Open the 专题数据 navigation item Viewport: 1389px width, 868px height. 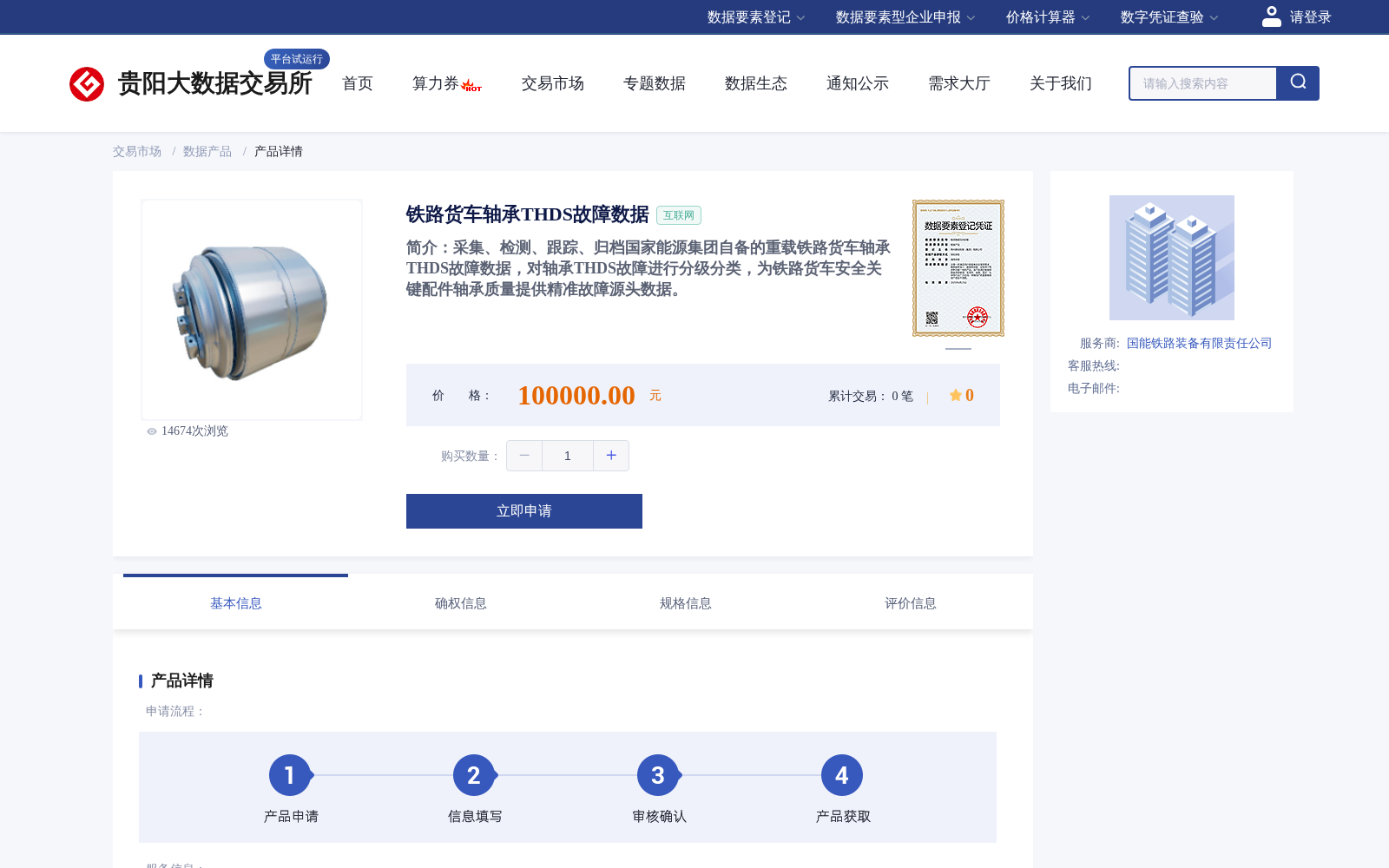pyautogui.click(x=655, y=83)
